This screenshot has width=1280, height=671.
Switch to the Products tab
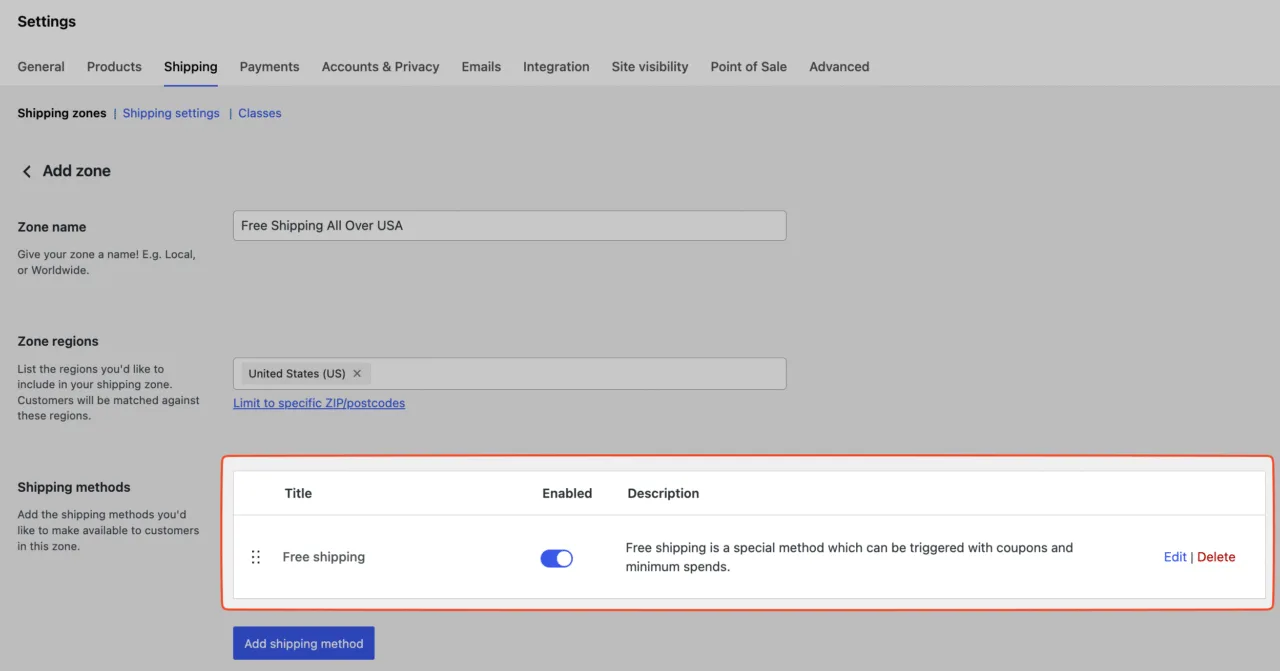click(114, 67)
